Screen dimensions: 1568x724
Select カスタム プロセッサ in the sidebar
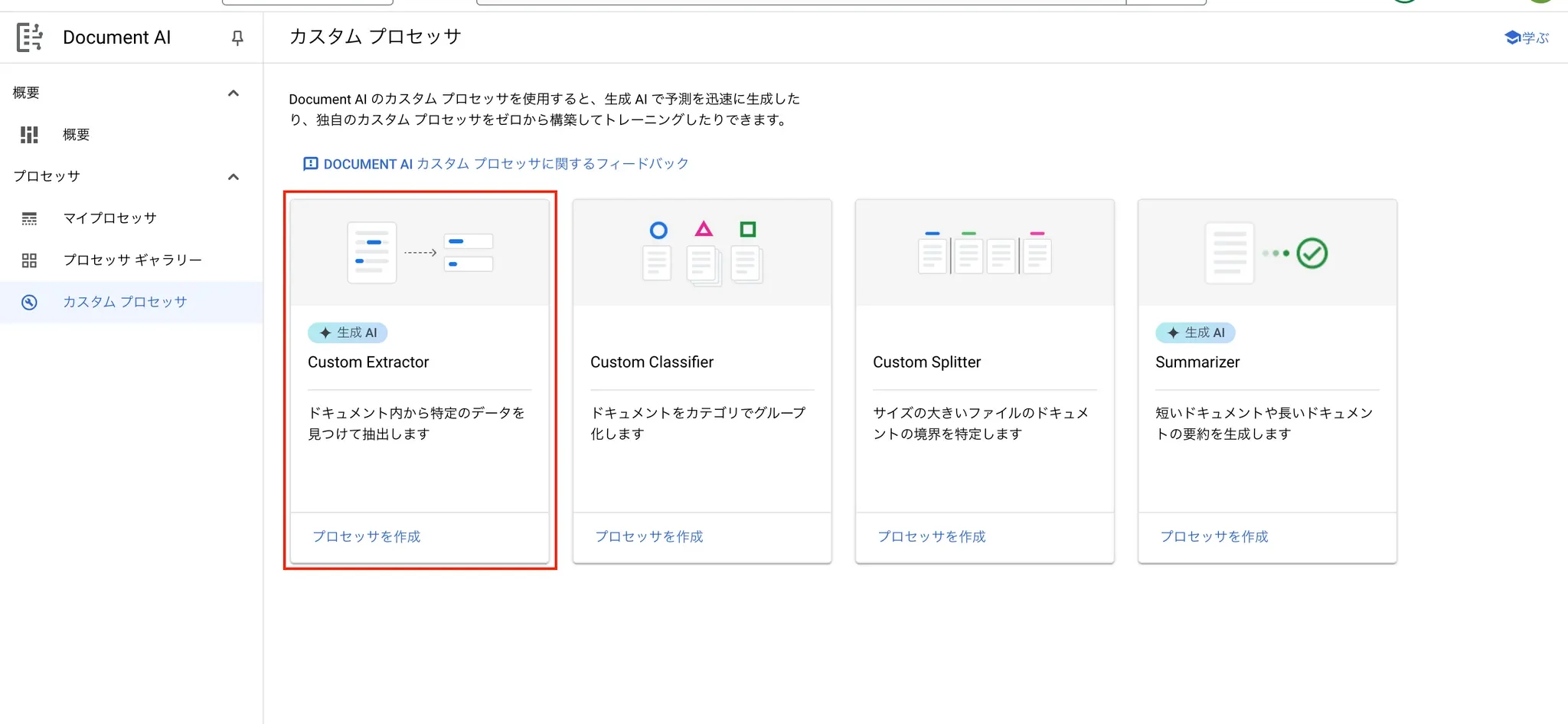pyautogui.click(x=125, y=303)
